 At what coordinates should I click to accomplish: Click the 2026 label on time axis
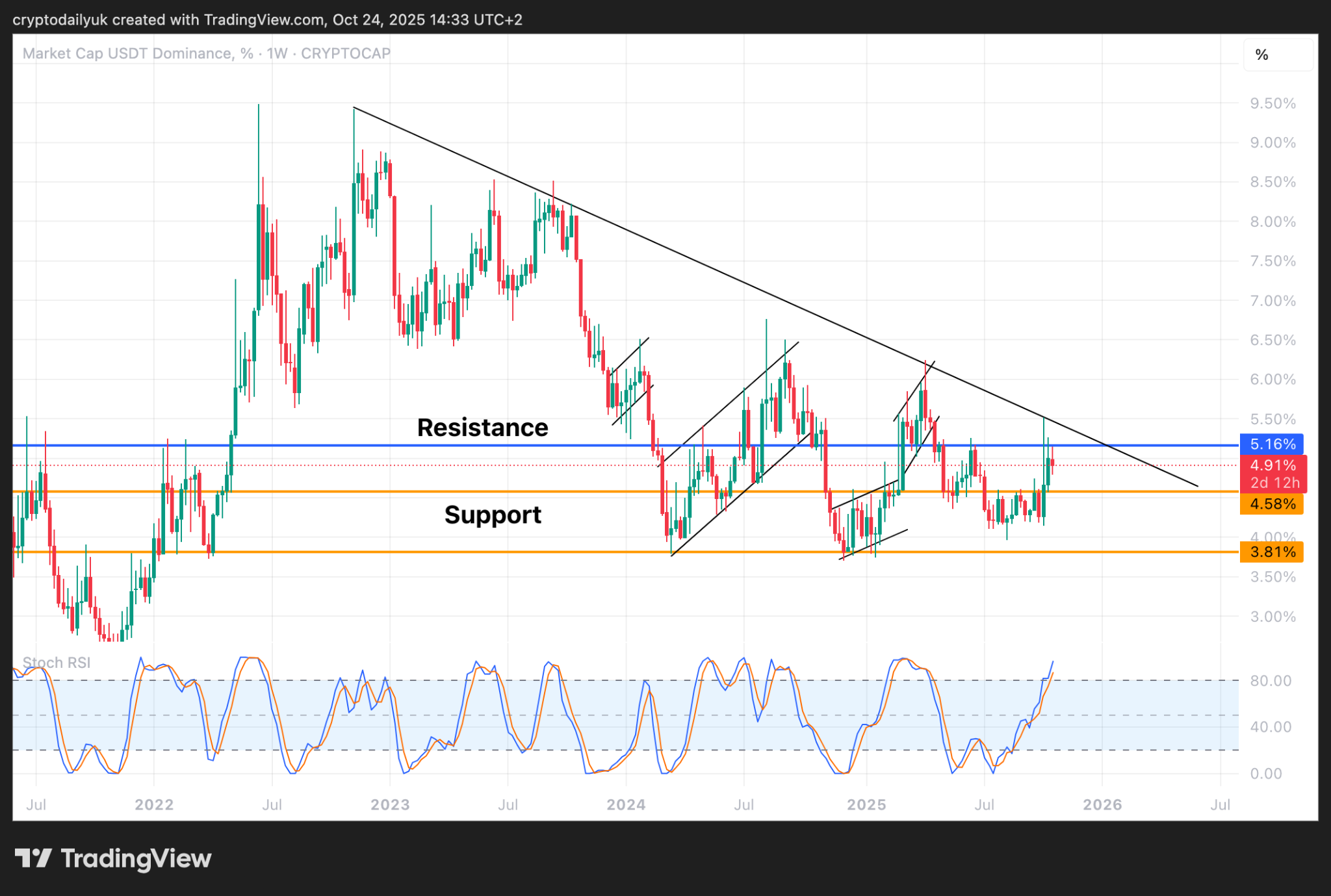1102,805
